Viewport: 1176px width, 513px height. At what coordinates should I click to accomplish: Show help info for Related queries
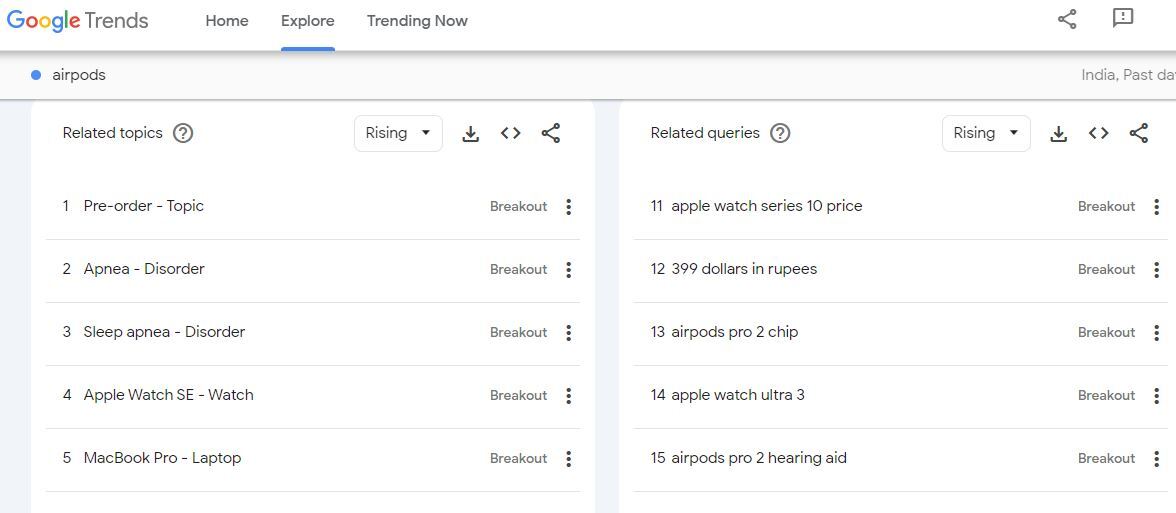click(x=780, y=133)
